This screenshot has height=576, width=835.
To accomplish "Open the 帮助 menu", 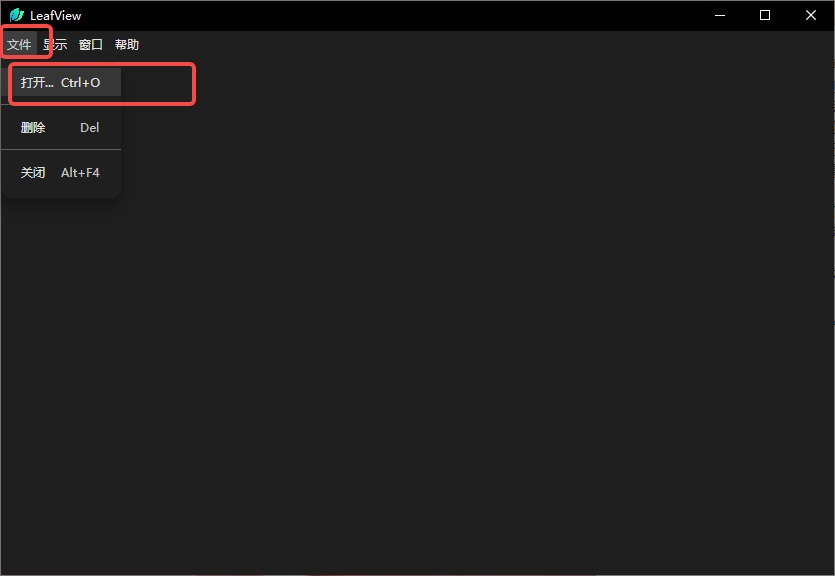I will pos(127,45).
